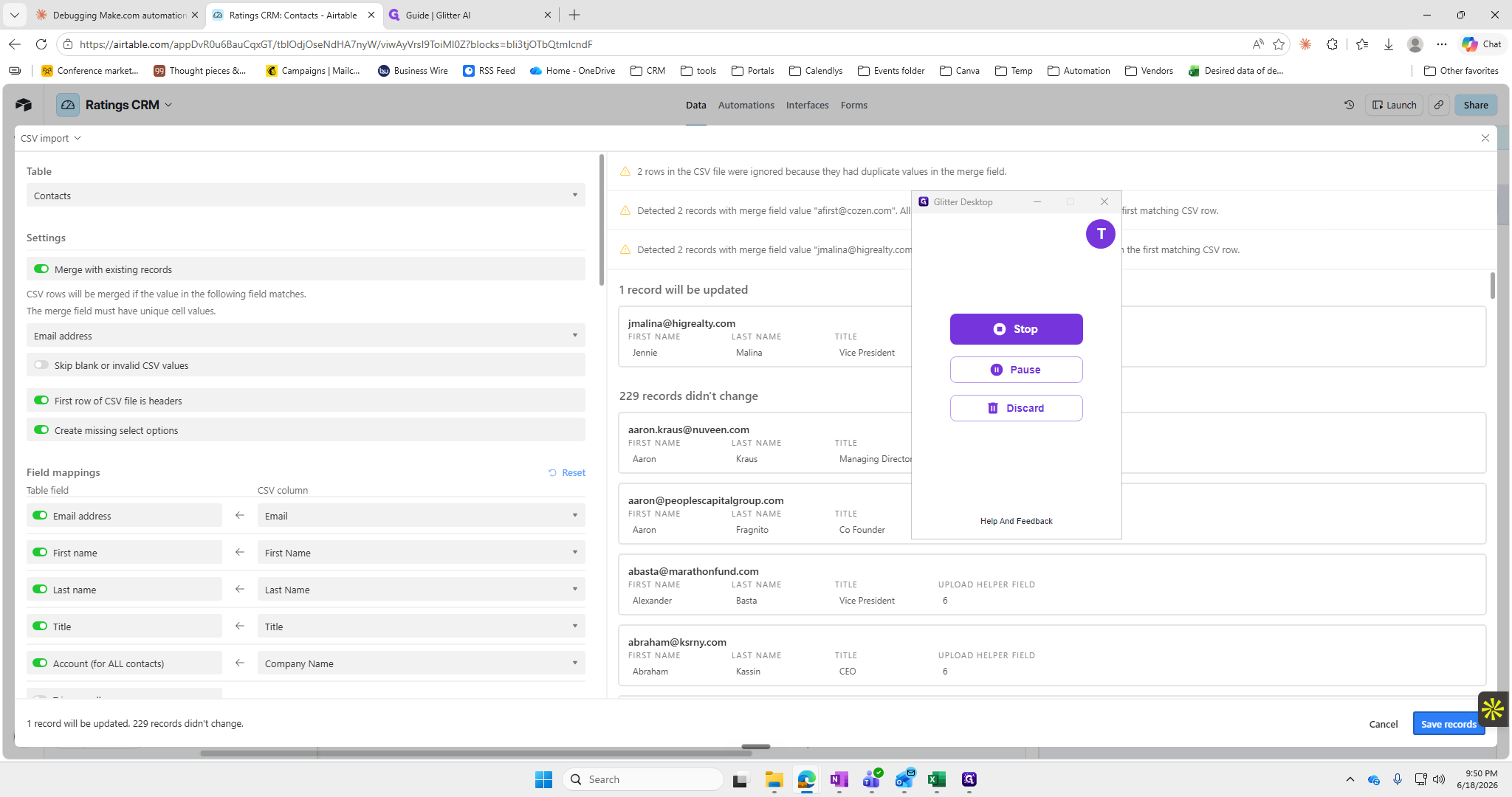Open the browser extensions icon
This screenshot has height=797, width=1512.
pos(1332,44)
